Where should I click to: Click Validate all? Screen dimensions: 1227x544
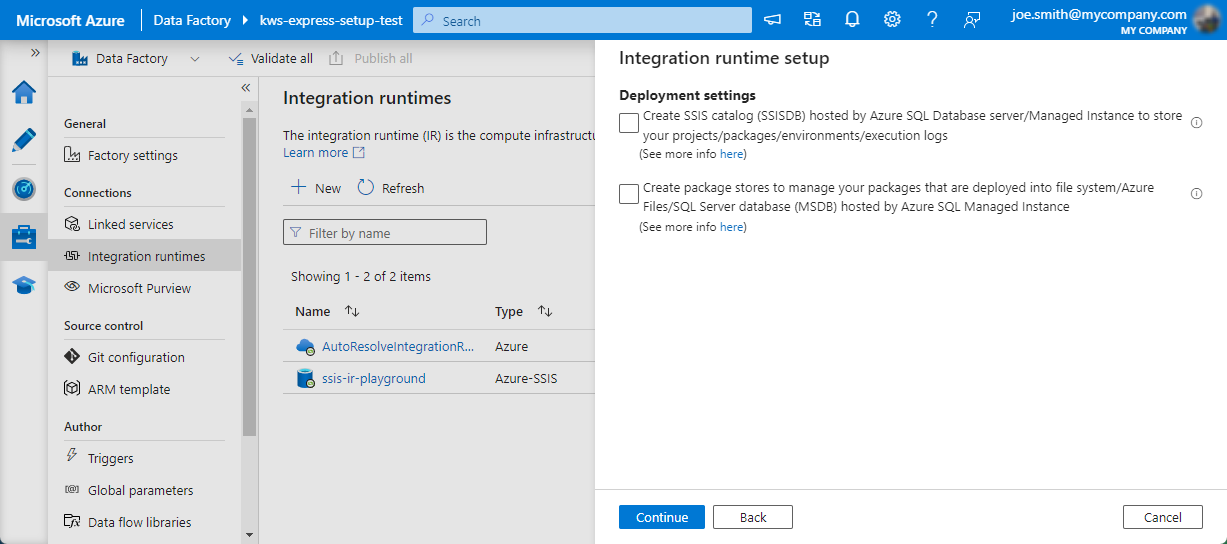pyautogui.click(x=271, y=59)
